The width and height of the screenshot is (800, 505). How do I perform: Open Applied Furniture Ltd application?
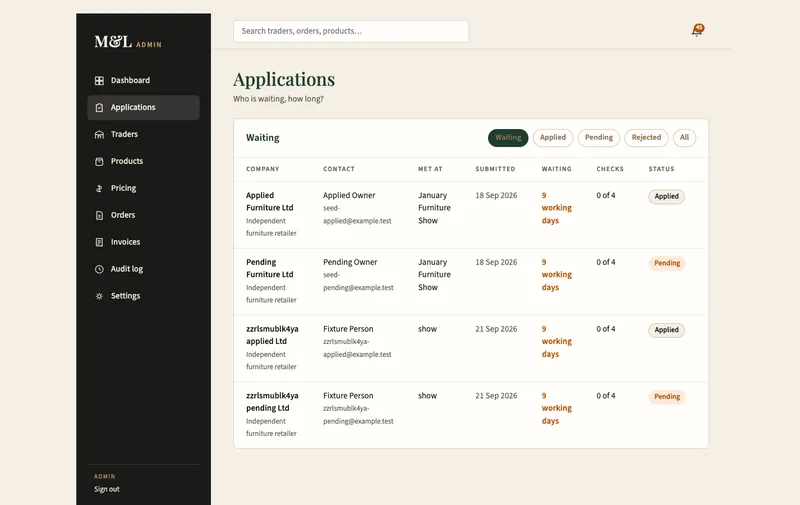point(269,201)
